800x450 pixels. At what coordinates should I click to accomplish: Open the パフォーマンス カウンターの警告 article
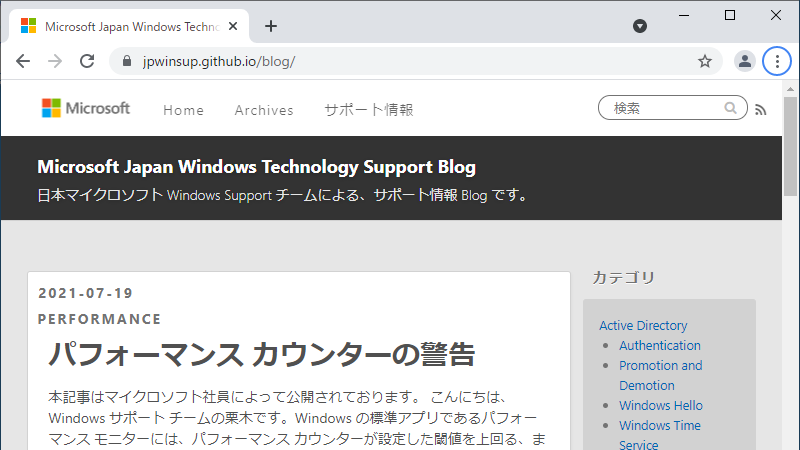coord(262,354)
